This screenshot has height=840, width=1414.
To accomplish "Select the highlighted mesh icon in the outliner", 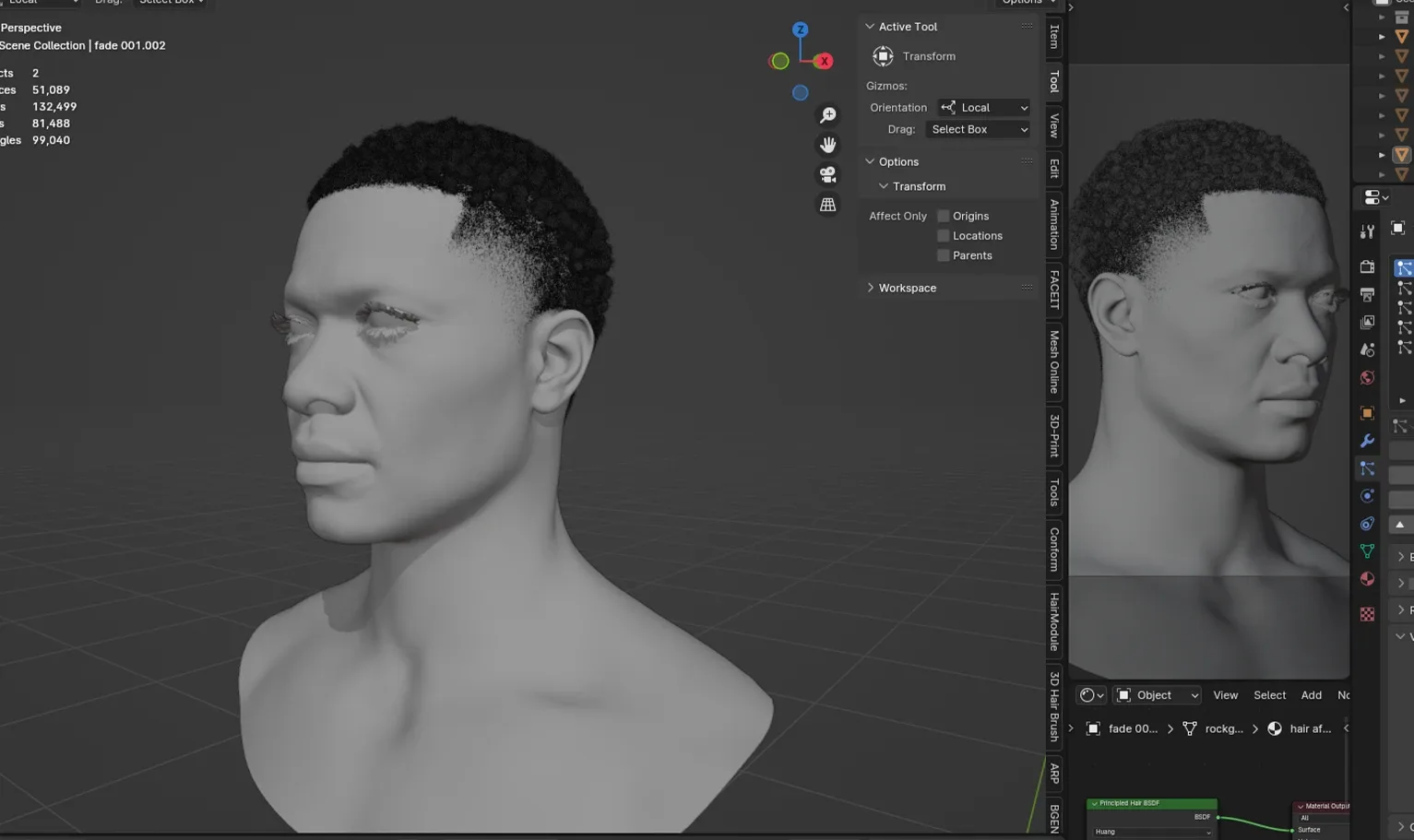I will pos(1402,155).
